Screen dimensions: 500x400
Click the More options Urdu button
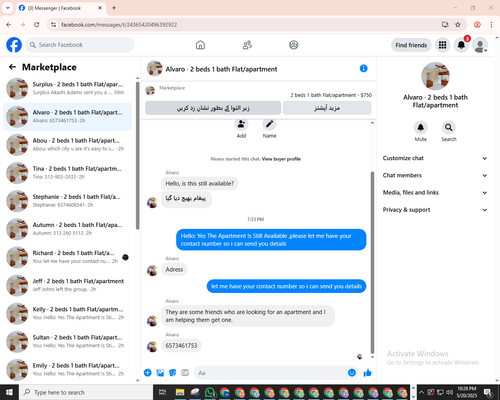tap(327, 108)
